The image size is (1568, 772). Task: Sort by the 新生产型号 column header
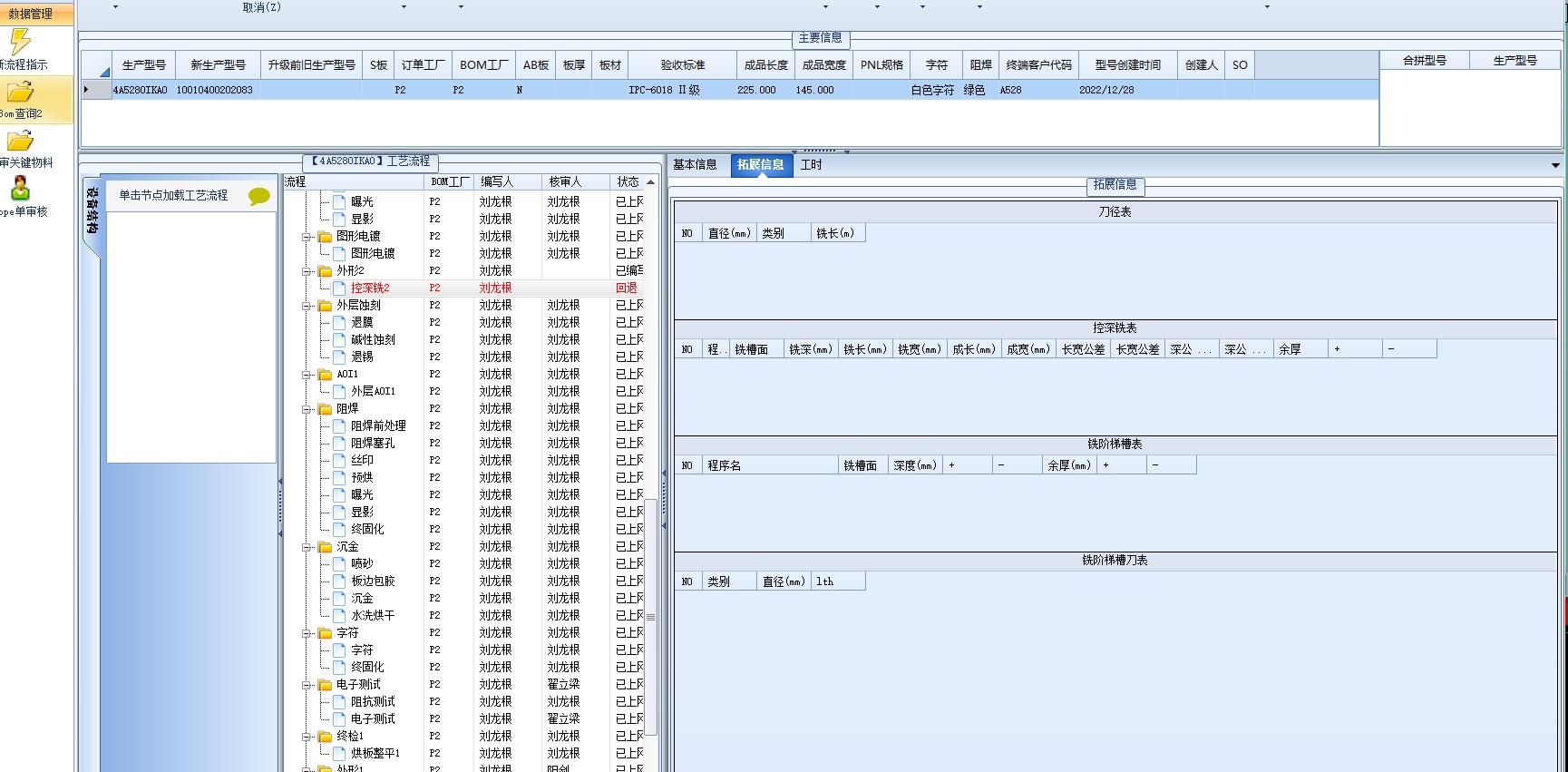point(218,65)
